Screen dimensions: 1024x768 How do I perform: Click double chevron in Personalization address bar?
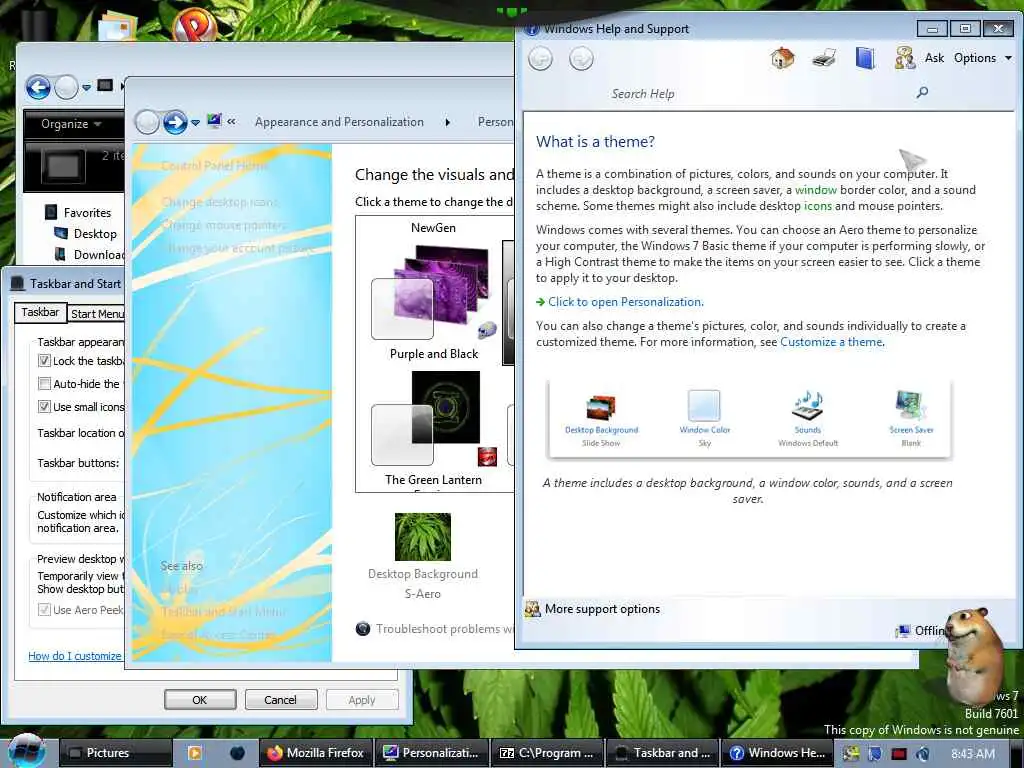coord(231,121)
